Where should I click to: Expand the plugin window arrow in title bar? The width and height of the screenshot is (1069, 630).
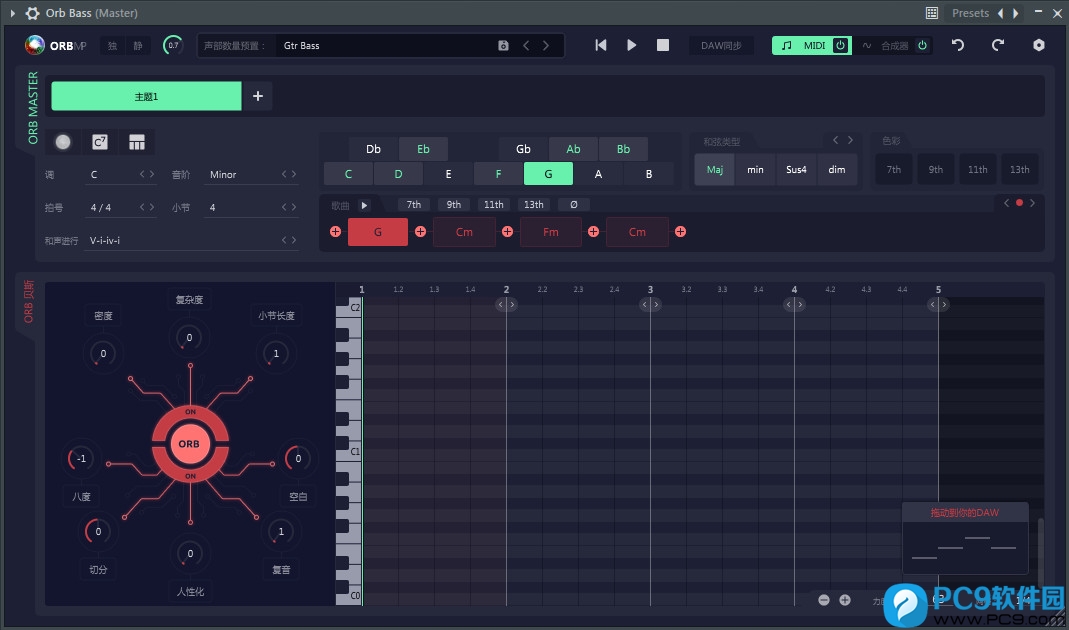tap(12, 13)
